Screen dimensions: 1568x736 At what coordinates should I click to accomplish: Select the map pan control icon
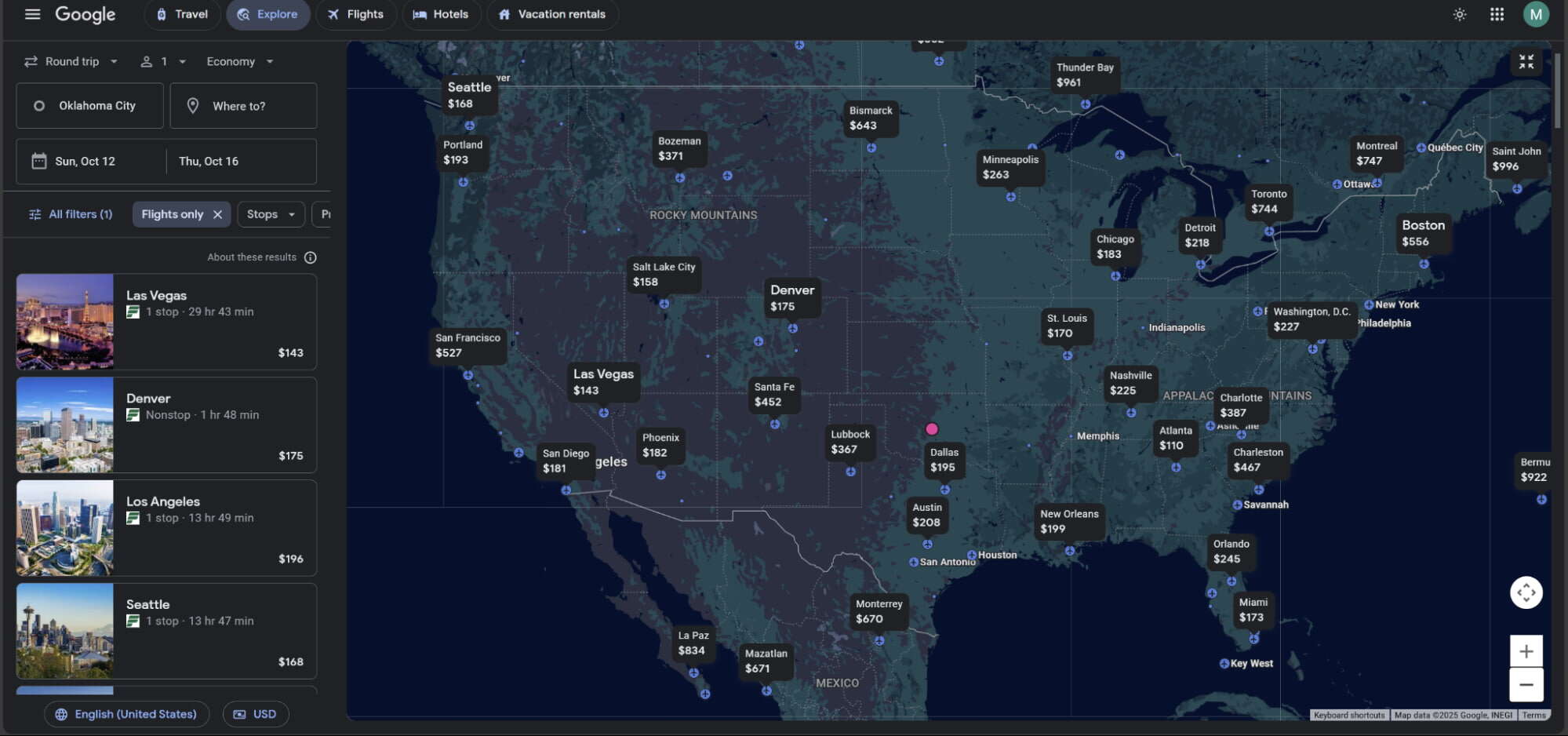(1526, 592)
